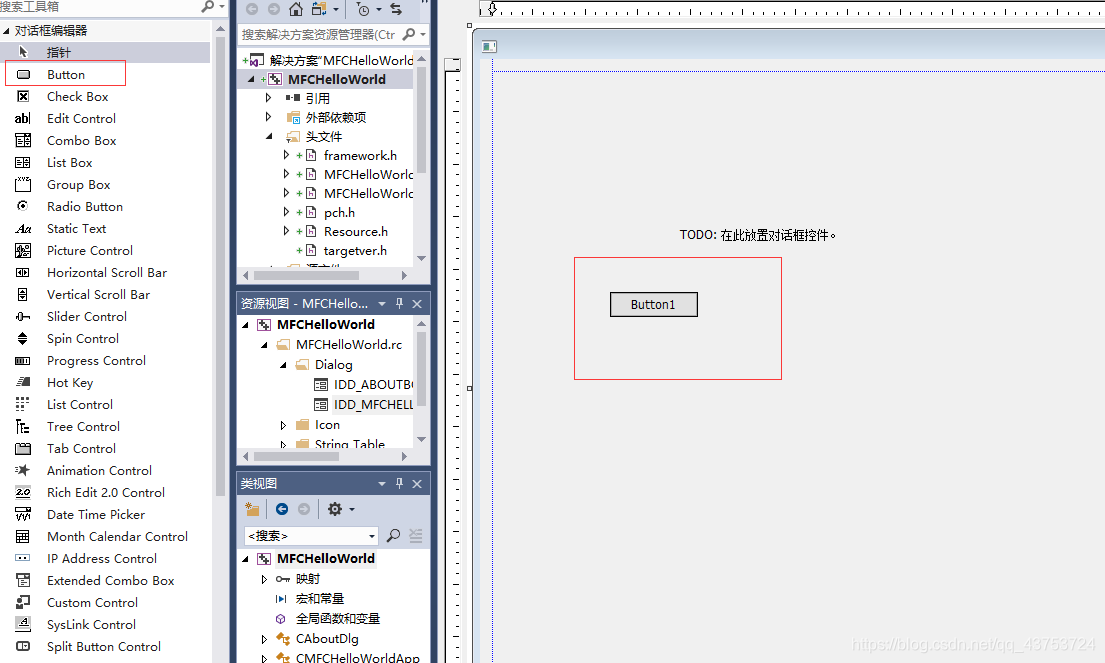Screen dimensions: 1105x663
Task: Expand the Icon folder in Resource View
Action: click(283, 425)
